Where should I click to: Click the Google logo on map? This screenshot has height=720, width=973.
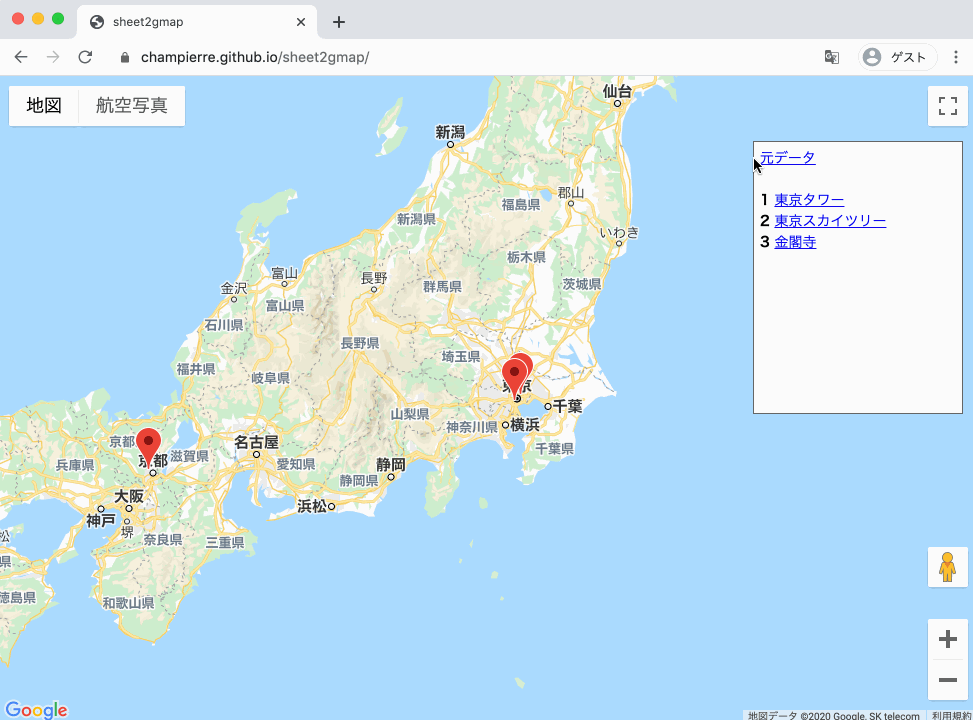36,709
